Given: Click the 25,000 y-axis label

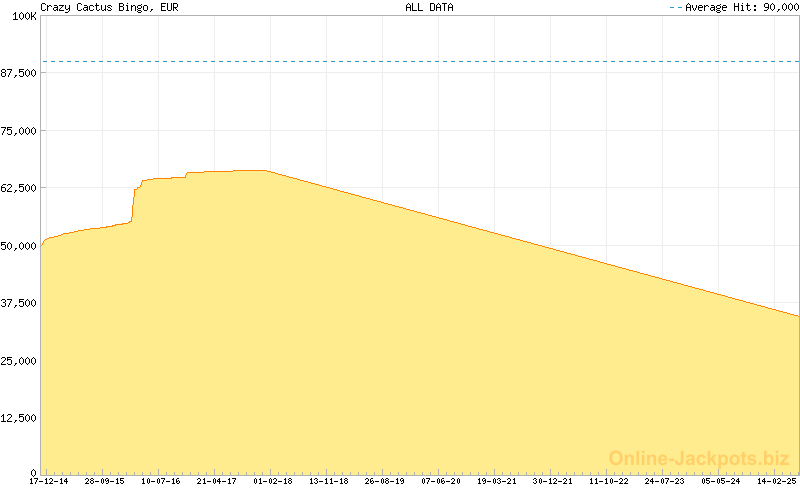Looking at the screenshot, I should pyautogui.click(x=19, y=360).
